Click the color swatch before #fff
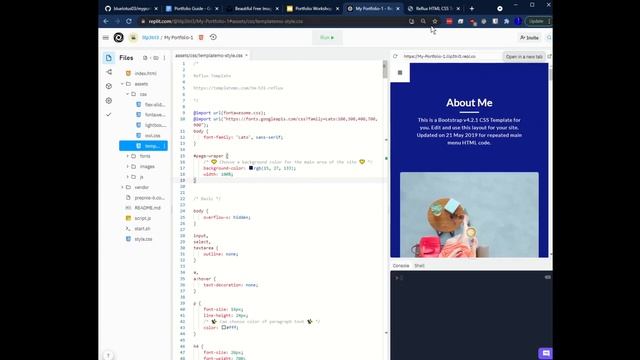 click(x=224, y=327)
